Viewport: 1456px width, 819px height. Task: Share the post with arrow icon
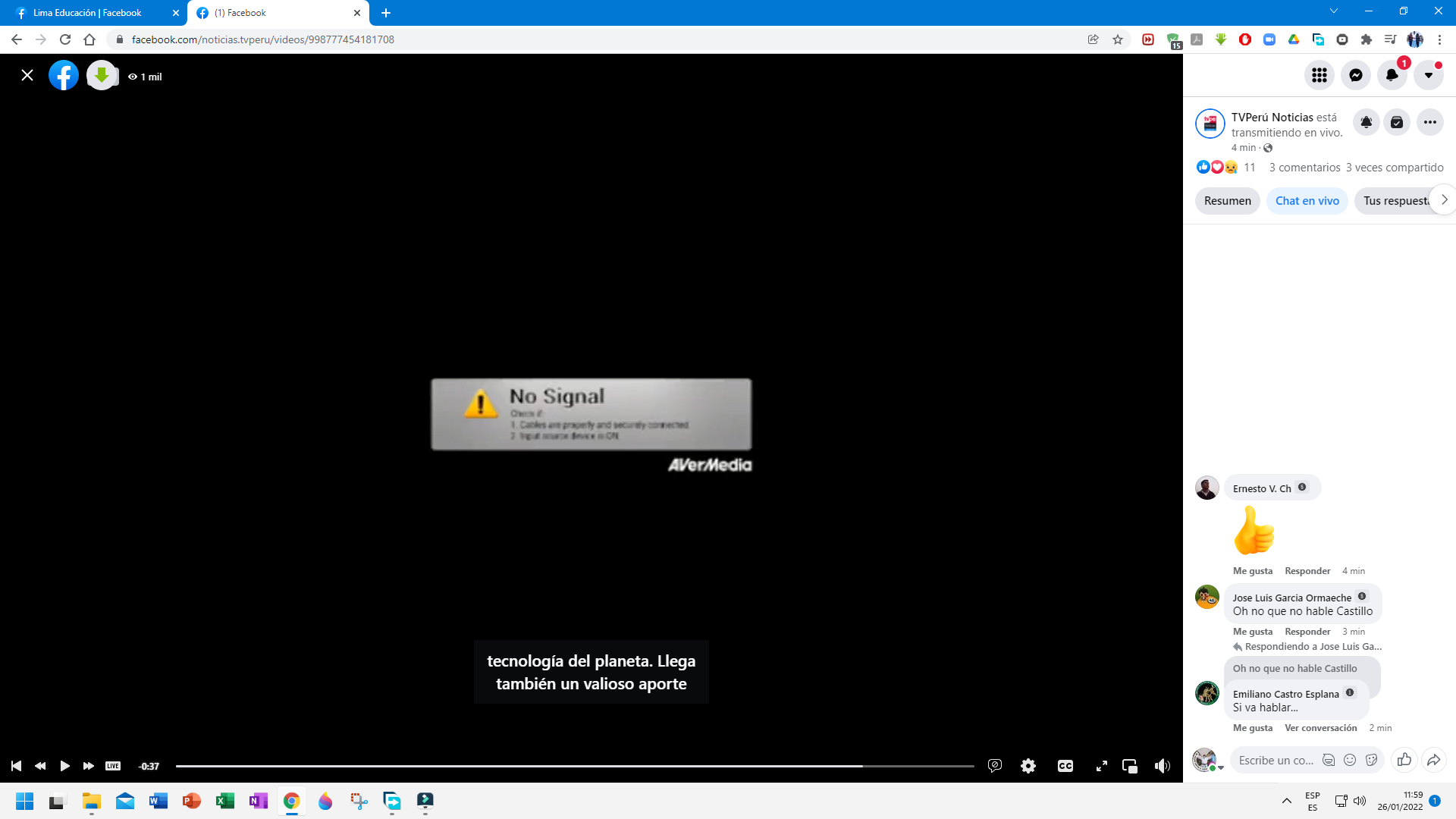pos(1433,760)
